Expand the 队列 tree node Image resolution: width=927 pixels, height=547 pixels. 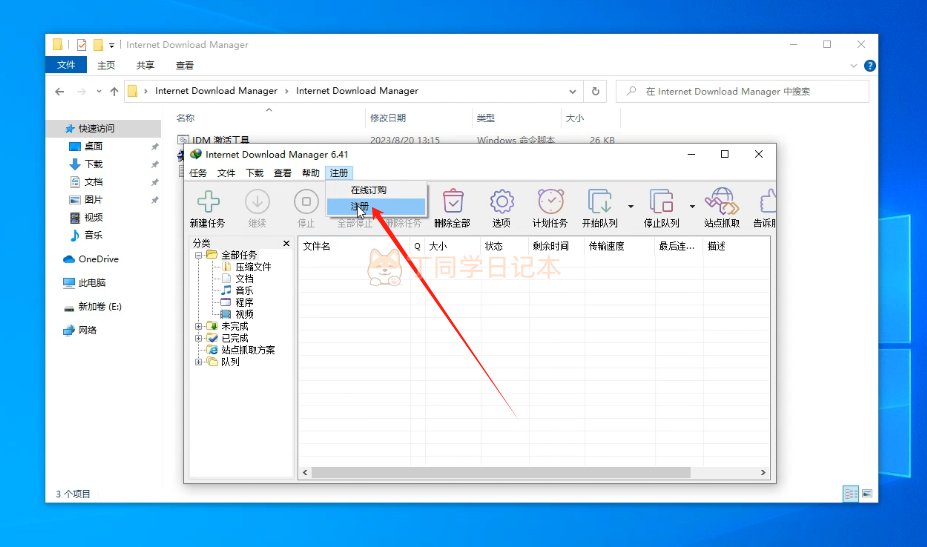tap(199, 361)
